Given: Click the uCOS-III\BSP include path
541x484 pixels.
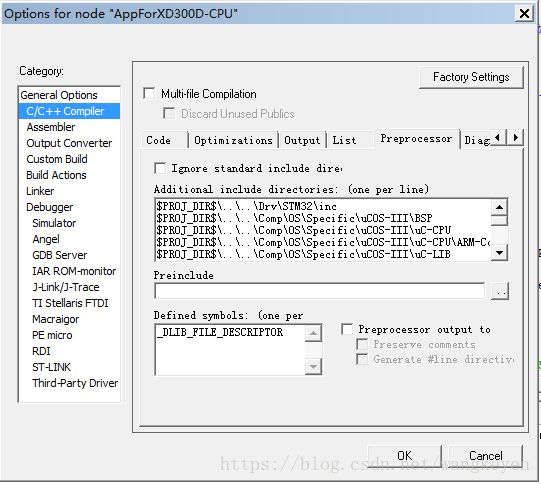Looking at the screenshot, I should pyautogui.click(x=294, y=218).
